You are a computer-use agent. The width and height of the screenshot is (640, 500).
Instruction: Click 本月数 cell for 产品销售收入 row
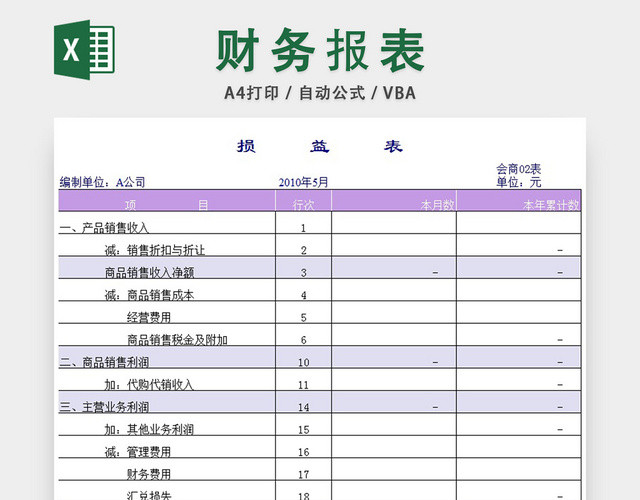394,223
